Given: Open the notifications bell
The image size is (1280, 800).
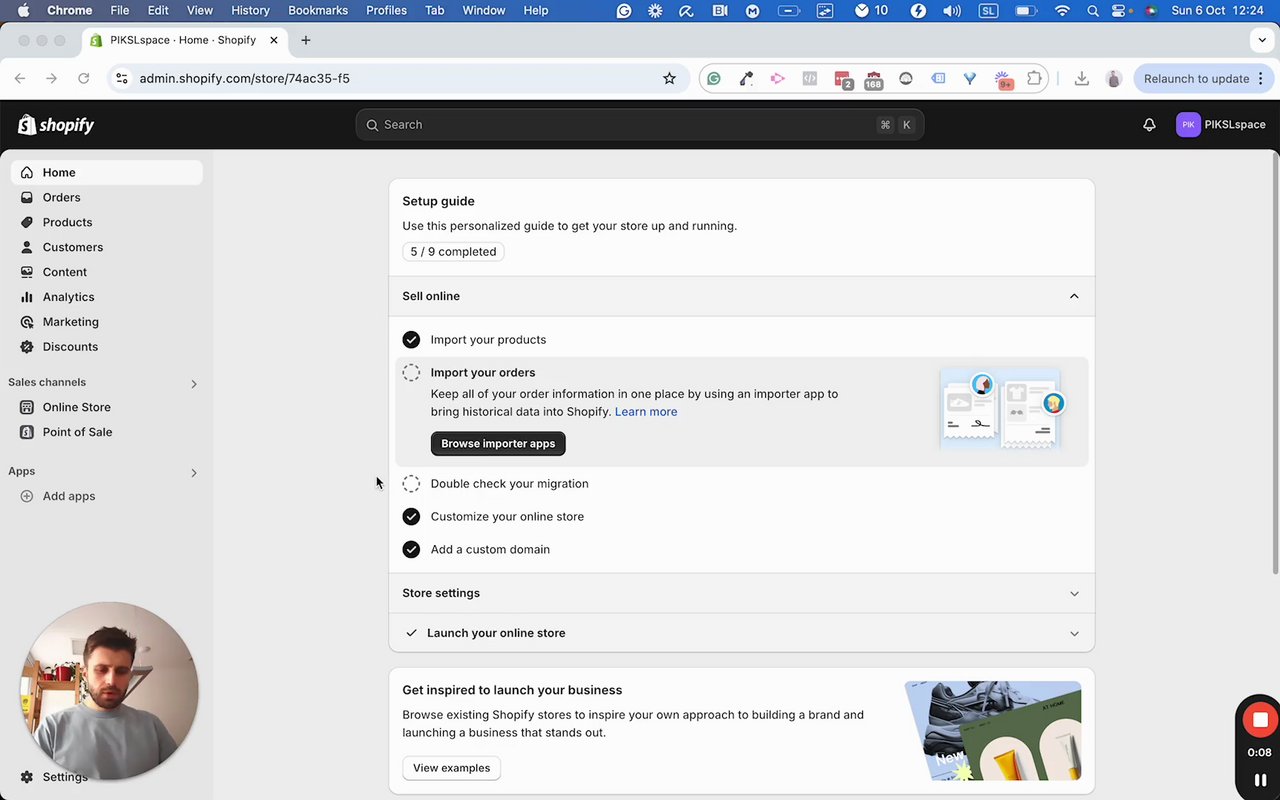Looking at the screenshot, I should 1149,125.
